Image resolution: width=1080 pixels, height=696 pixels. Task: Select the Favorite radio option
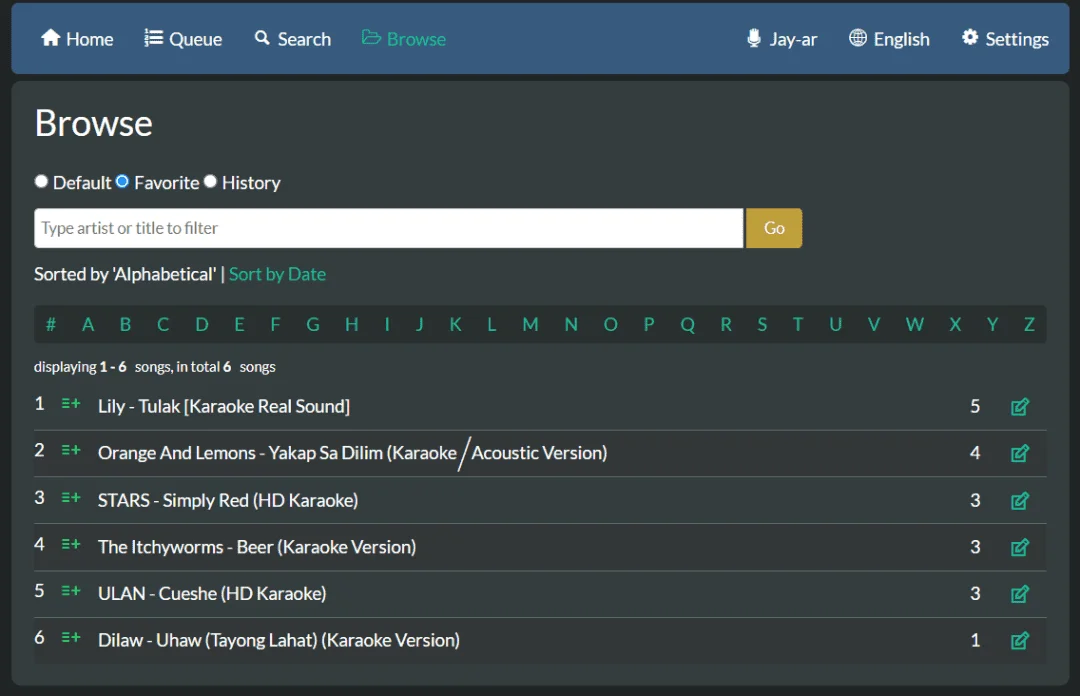point(122,181)
